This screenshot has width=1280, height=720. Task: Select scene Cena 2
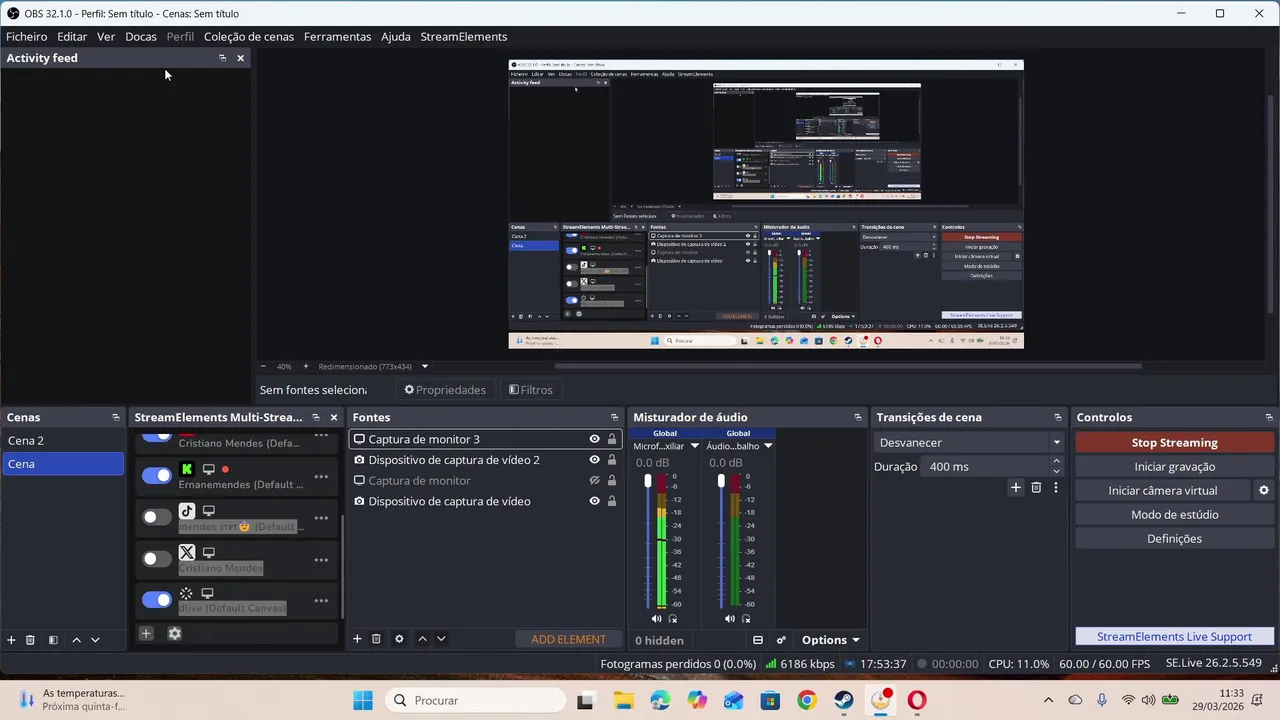click(63, 440)
